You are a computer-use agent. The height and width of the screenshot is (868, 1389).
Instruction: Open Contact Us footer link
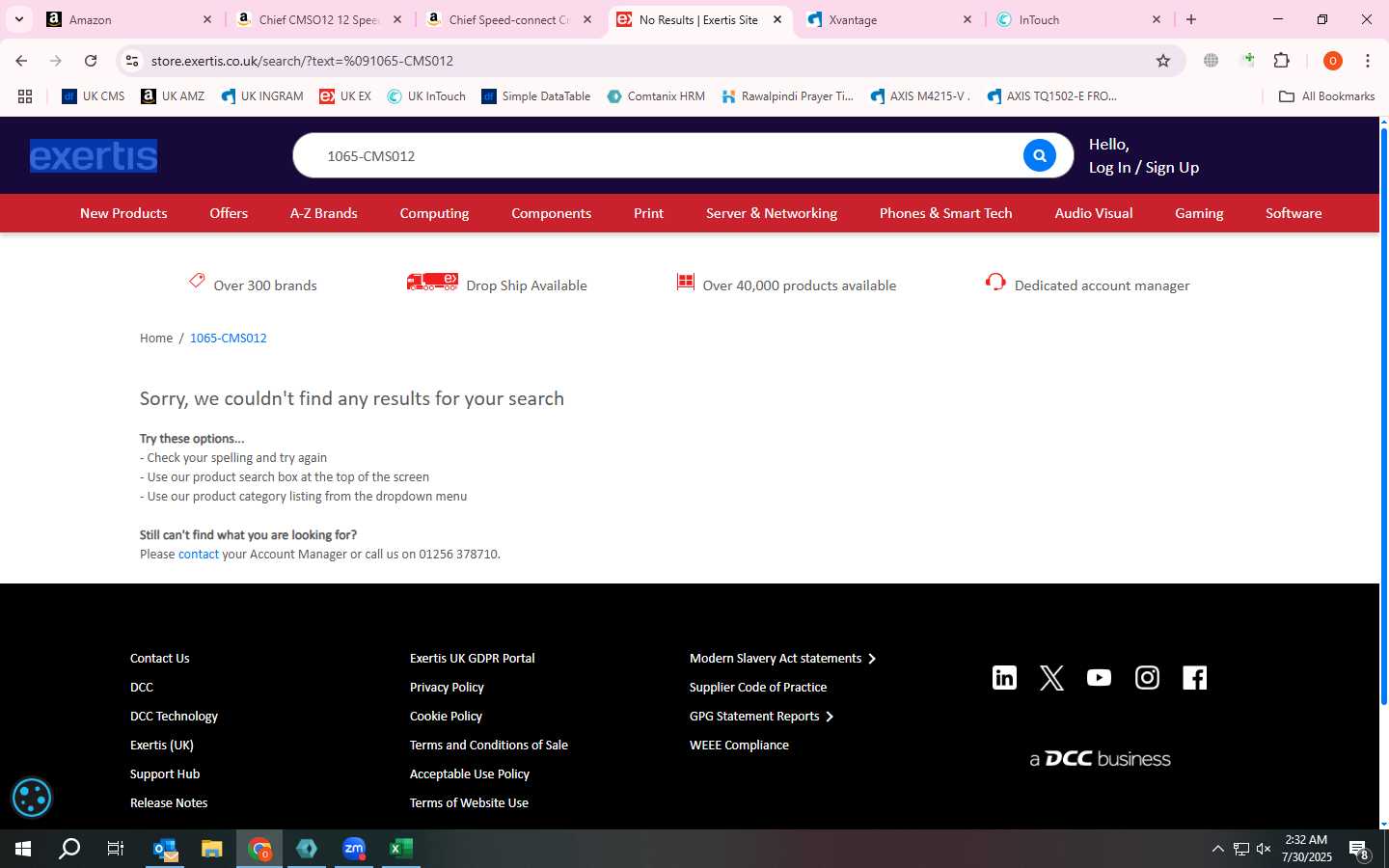[x=160, y=659]
